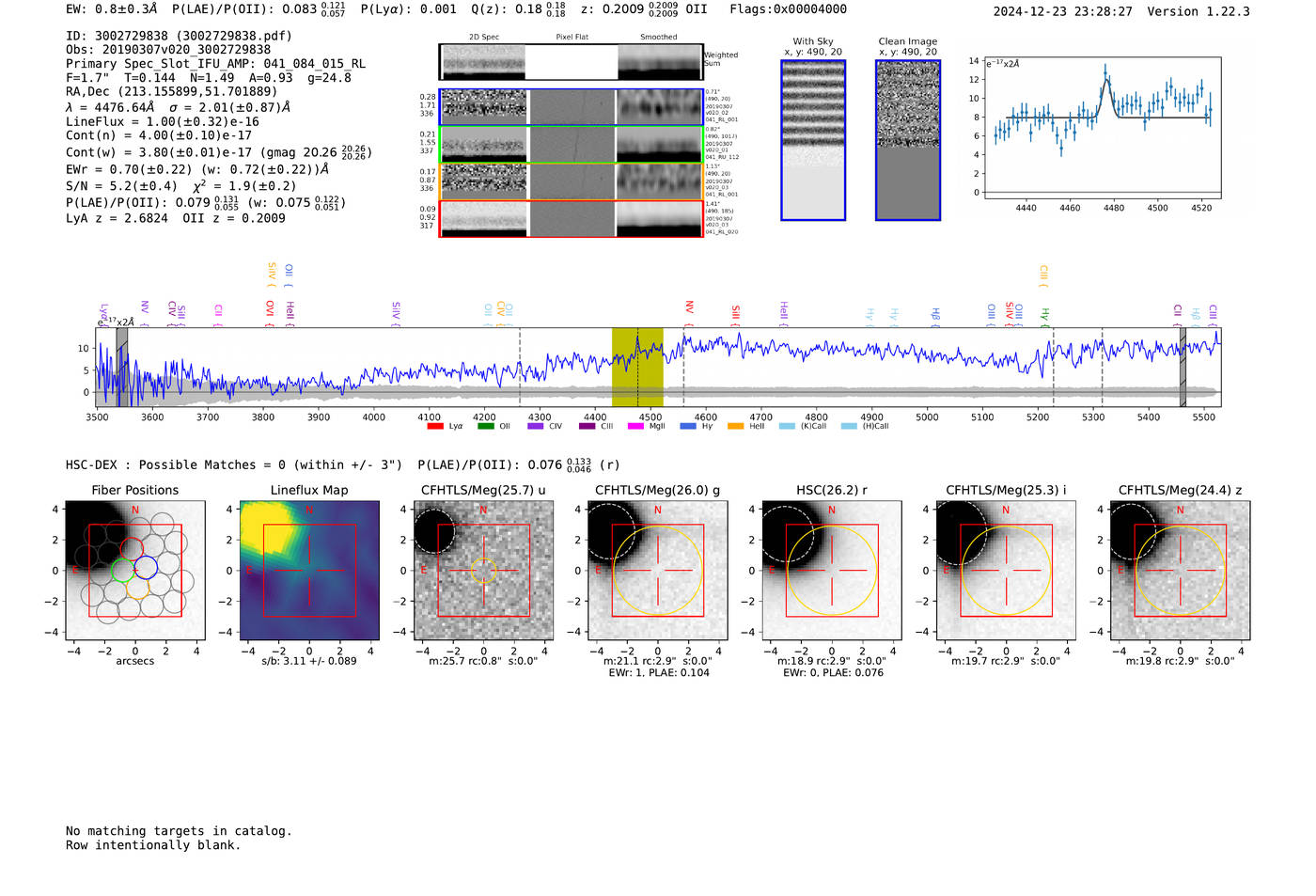Screen dimensions: 1316x896
Task: Select the CFHTLS/Meg(25.3) i image
Action: (1006, 570)
